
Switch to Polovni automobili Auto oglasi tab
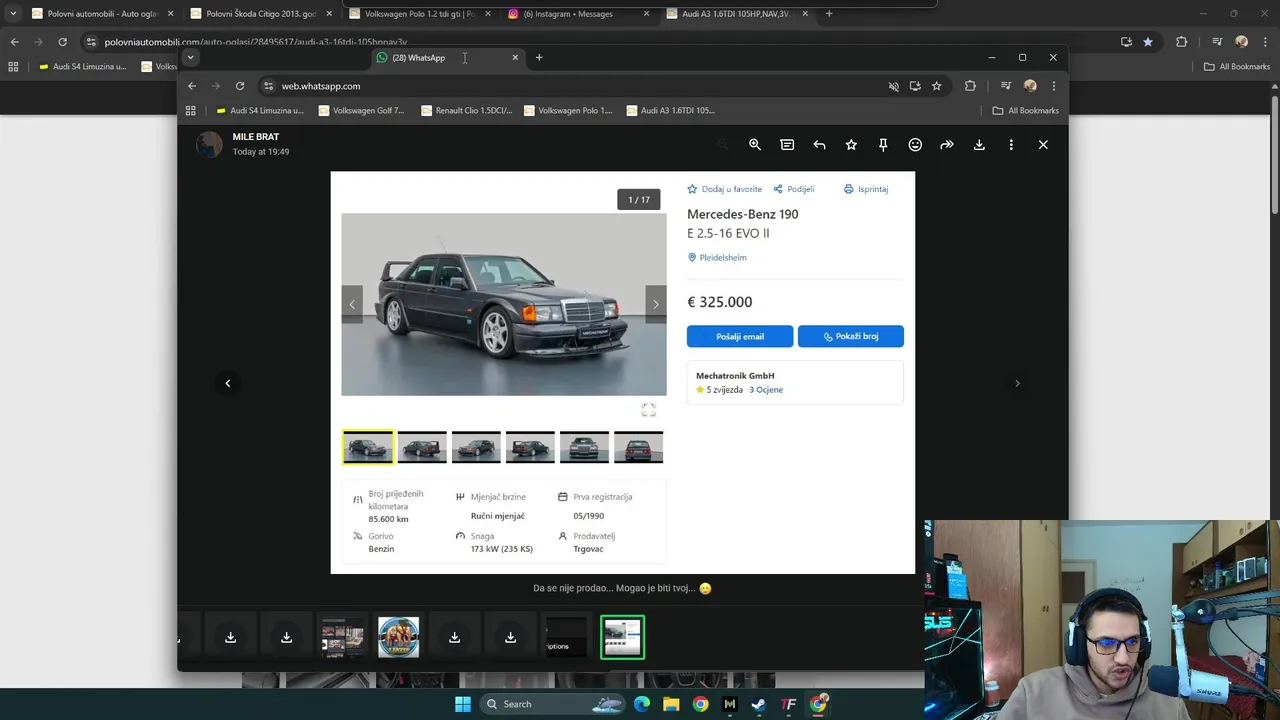pyautogui.click(x=101, y=14)
